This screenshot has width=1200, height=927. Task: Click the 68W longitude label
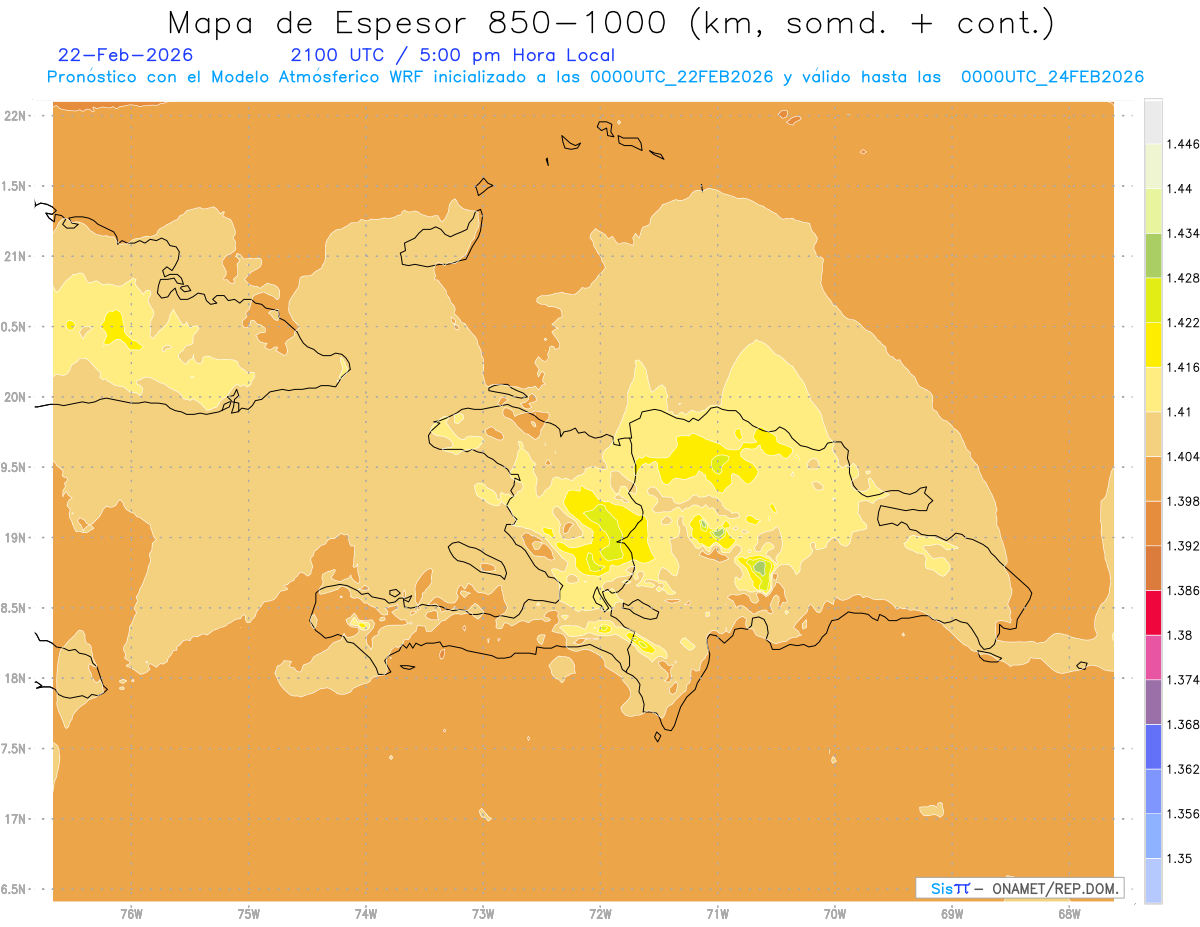pos(1069,913)
